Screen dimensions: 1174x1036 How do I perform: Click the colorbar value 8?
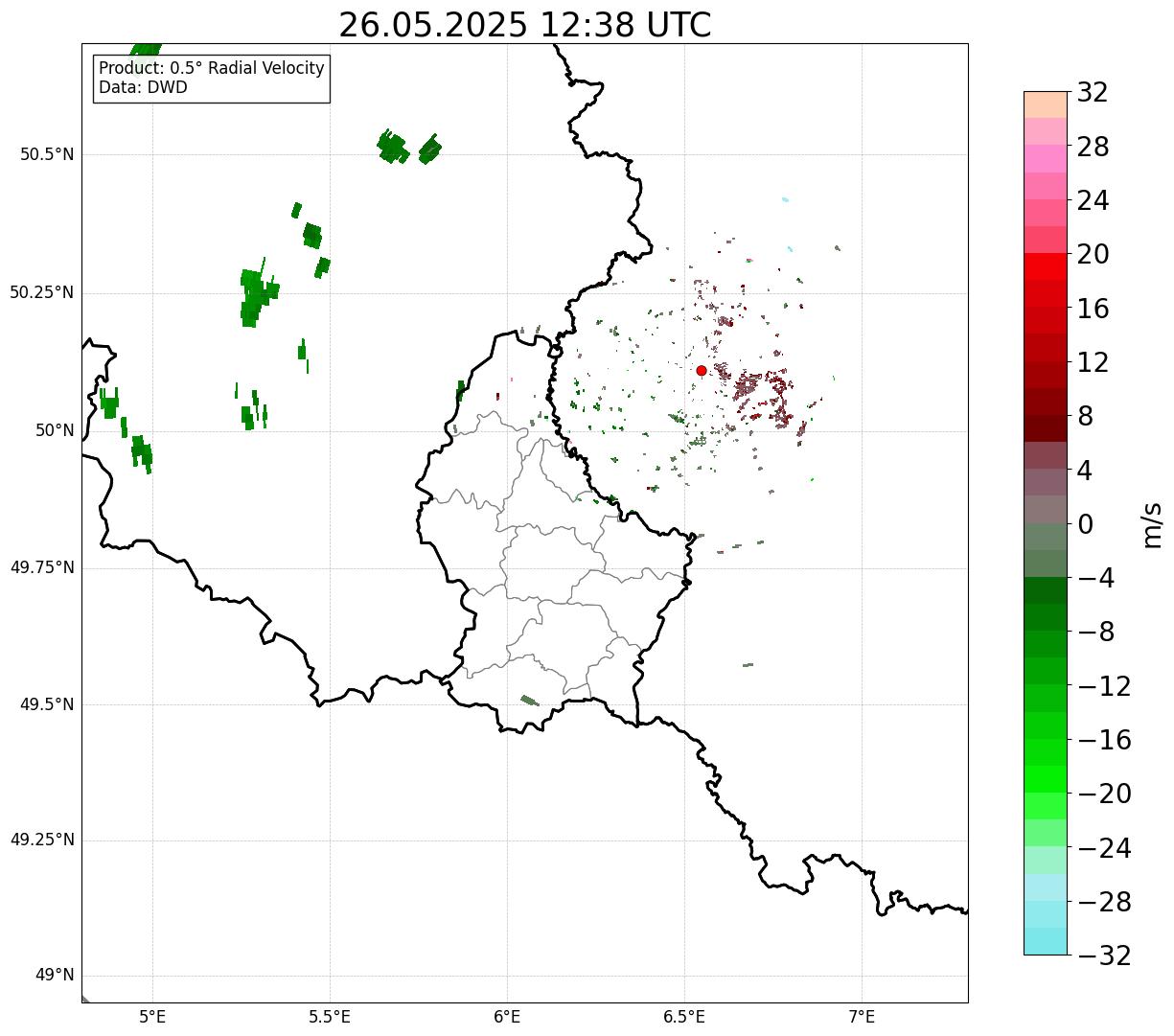(1085, 417)
